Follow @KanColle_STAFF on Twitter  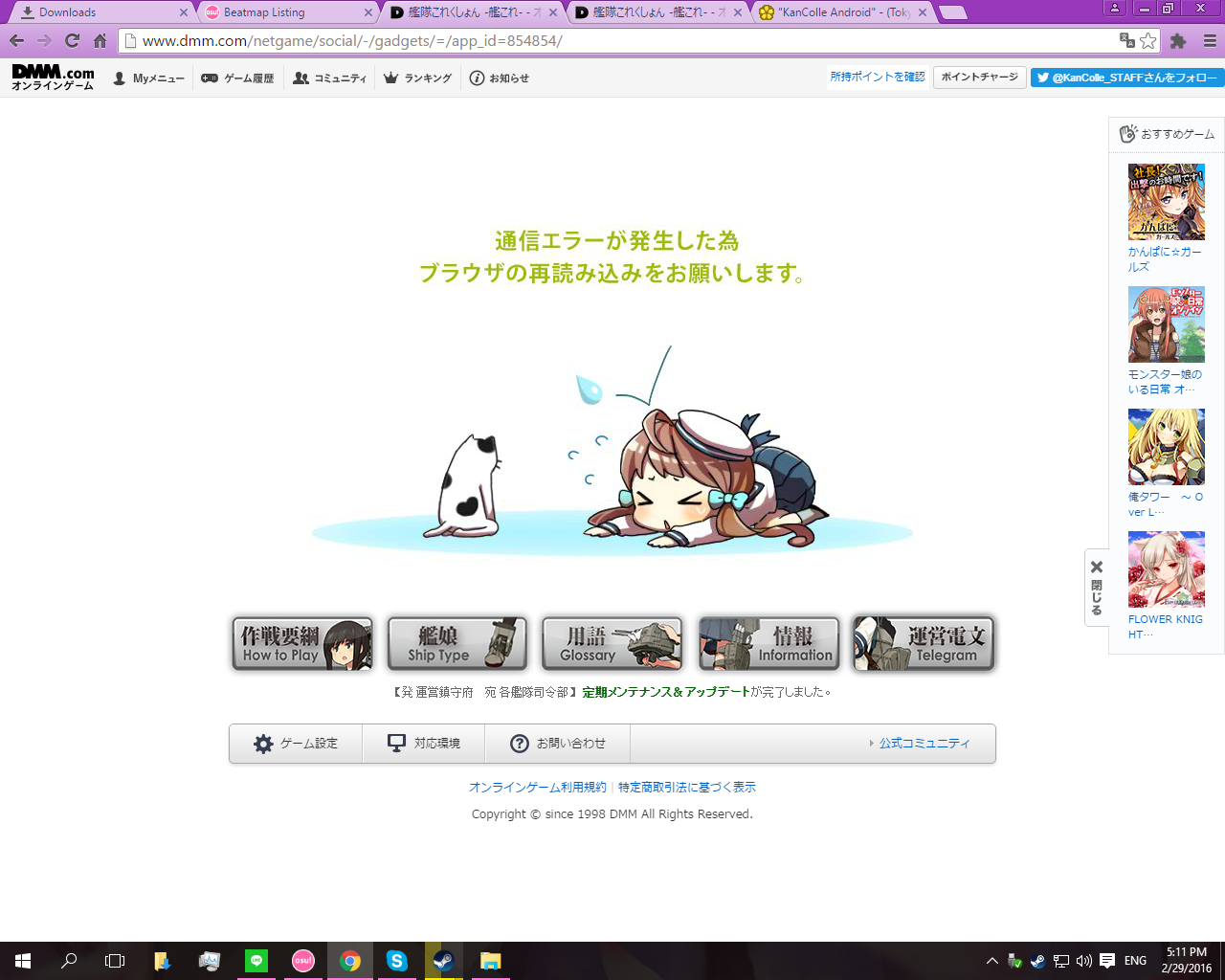(1126, 78)
